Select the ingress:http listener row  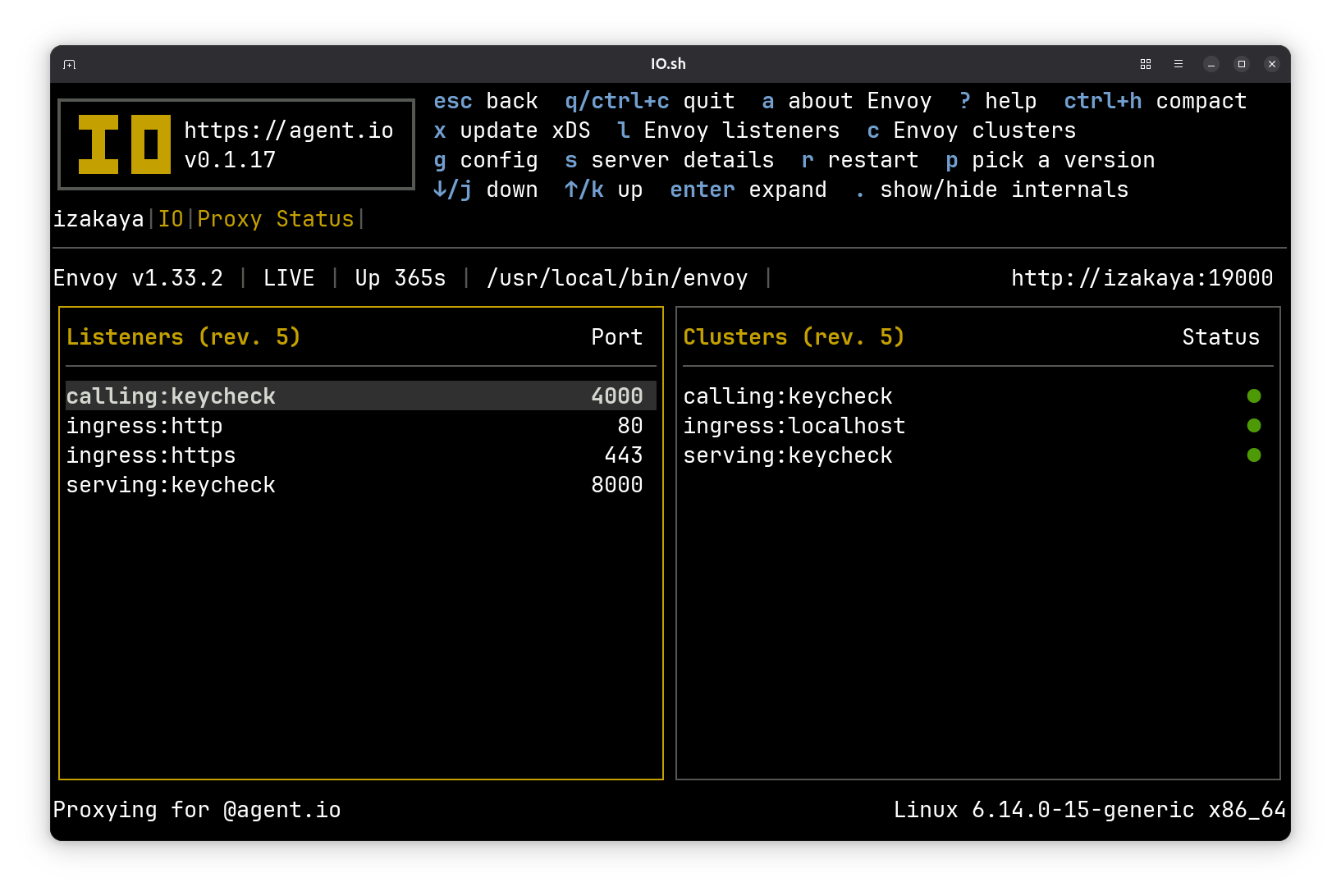point(361,425)
